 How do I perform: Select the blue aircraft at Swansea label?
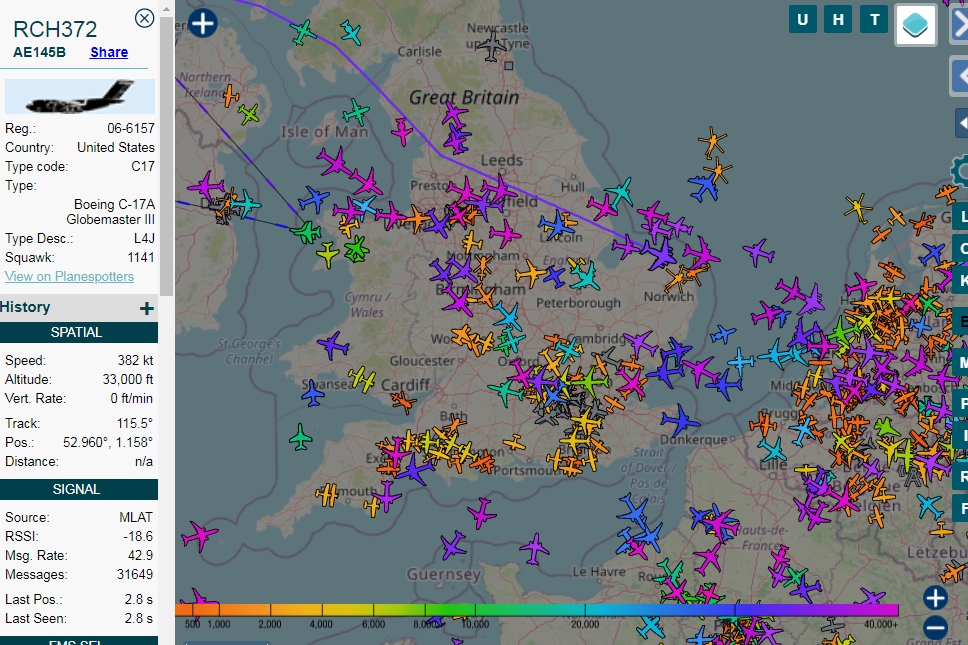[x=313, y=393]
